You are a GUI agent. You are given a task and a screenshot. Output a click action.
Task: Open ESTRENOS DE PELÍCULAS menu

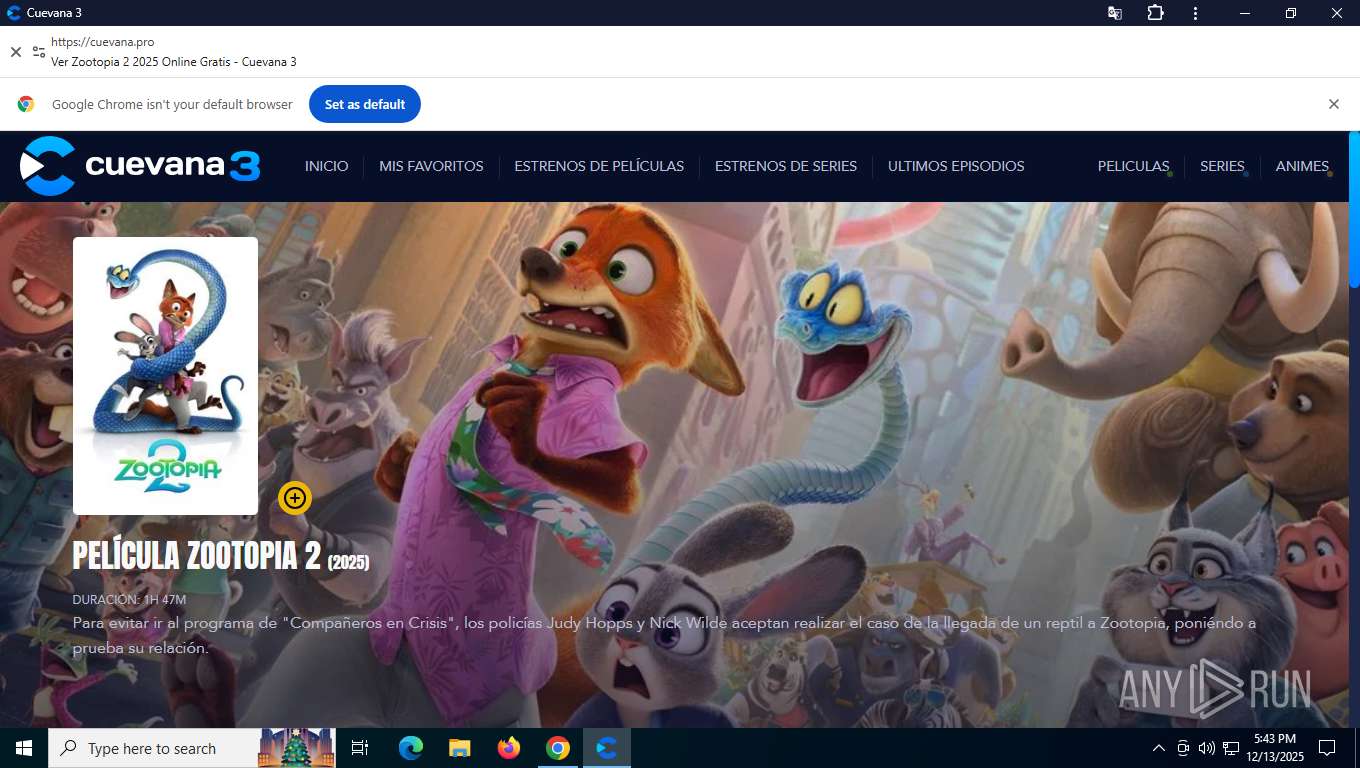click(x=599, y=166)
